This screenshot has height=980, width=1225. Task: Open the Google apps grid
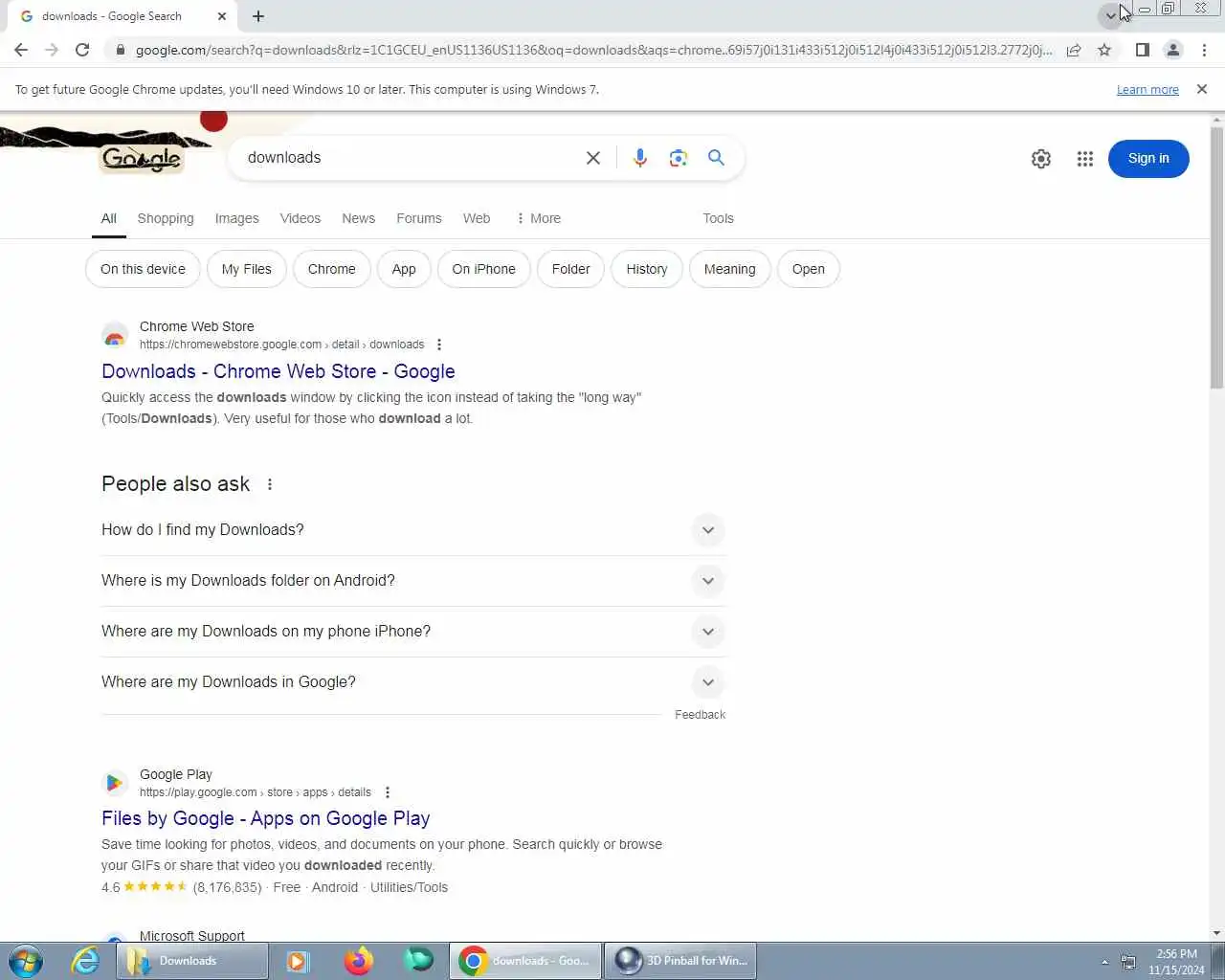pos(1084,159)
